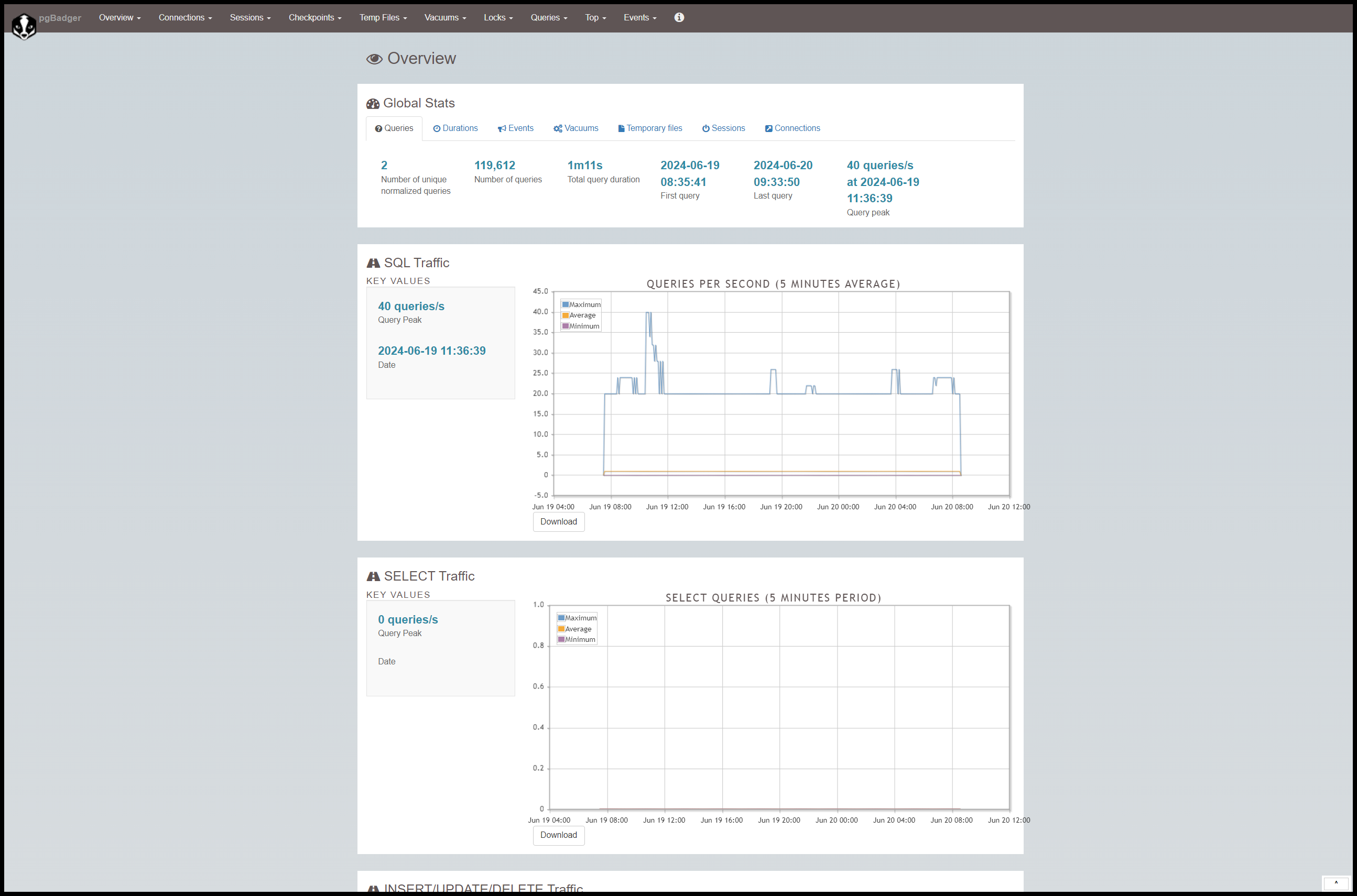Click the dashboard icon next to Global Stats

(x=373, y=103)
